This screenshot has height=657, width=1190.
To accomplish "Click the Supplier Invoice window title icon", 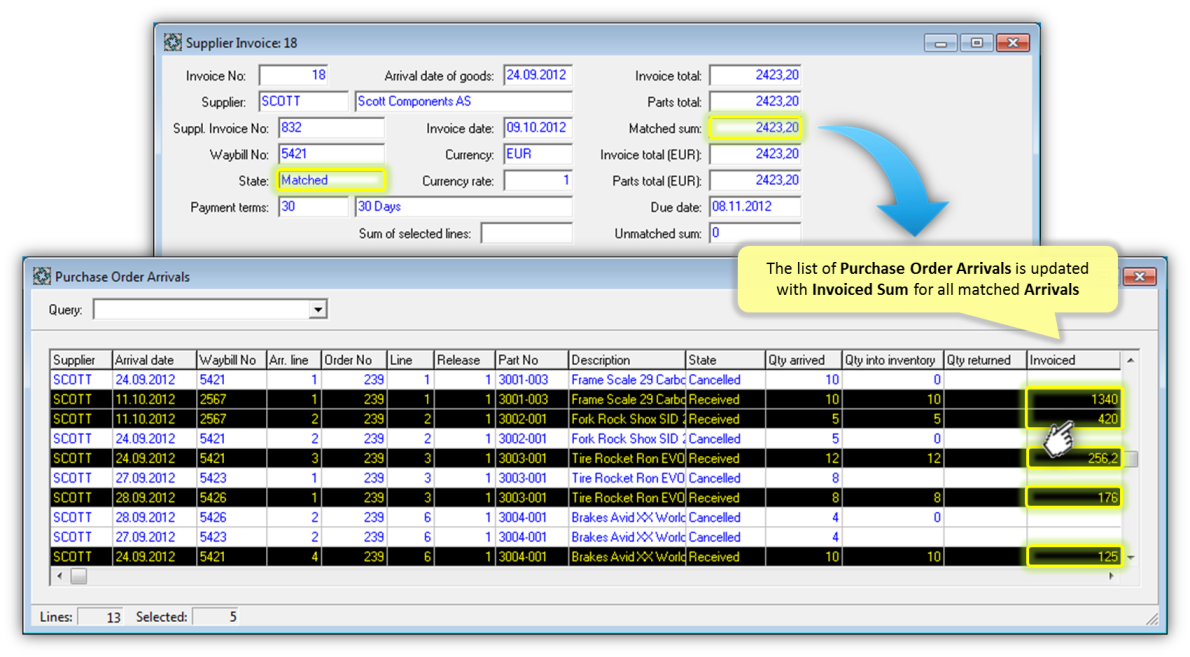I will (173, 43).
